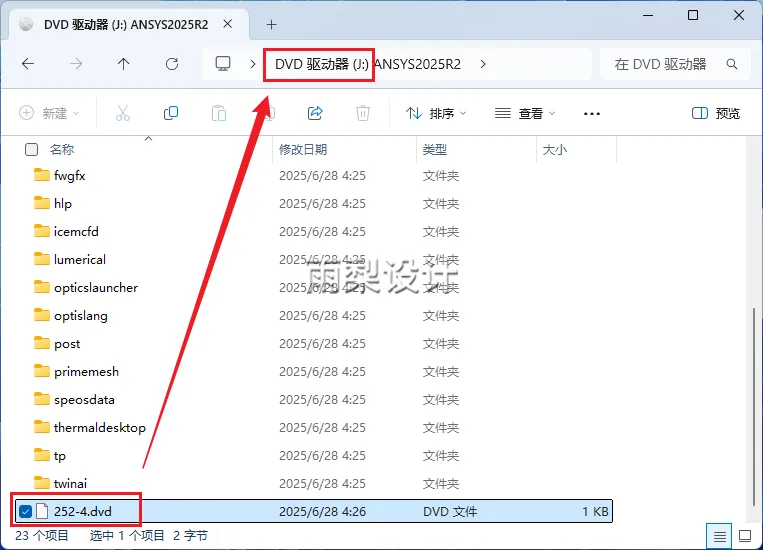Select the thermaldesktop folder
Screen dimensions: 763x550
100,428
